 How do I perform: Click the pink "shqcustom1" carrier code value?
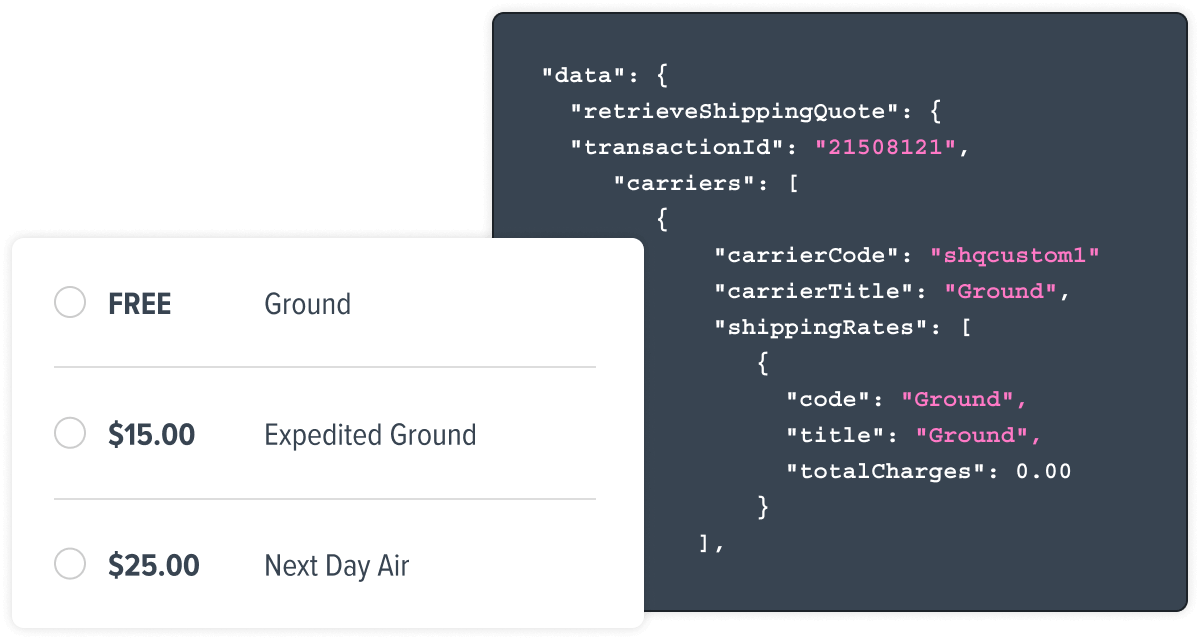point(1015,255)
